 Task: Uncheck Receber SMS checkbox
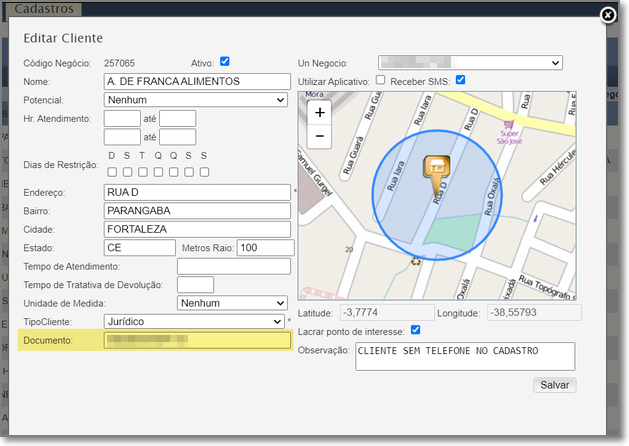(461, 80)
